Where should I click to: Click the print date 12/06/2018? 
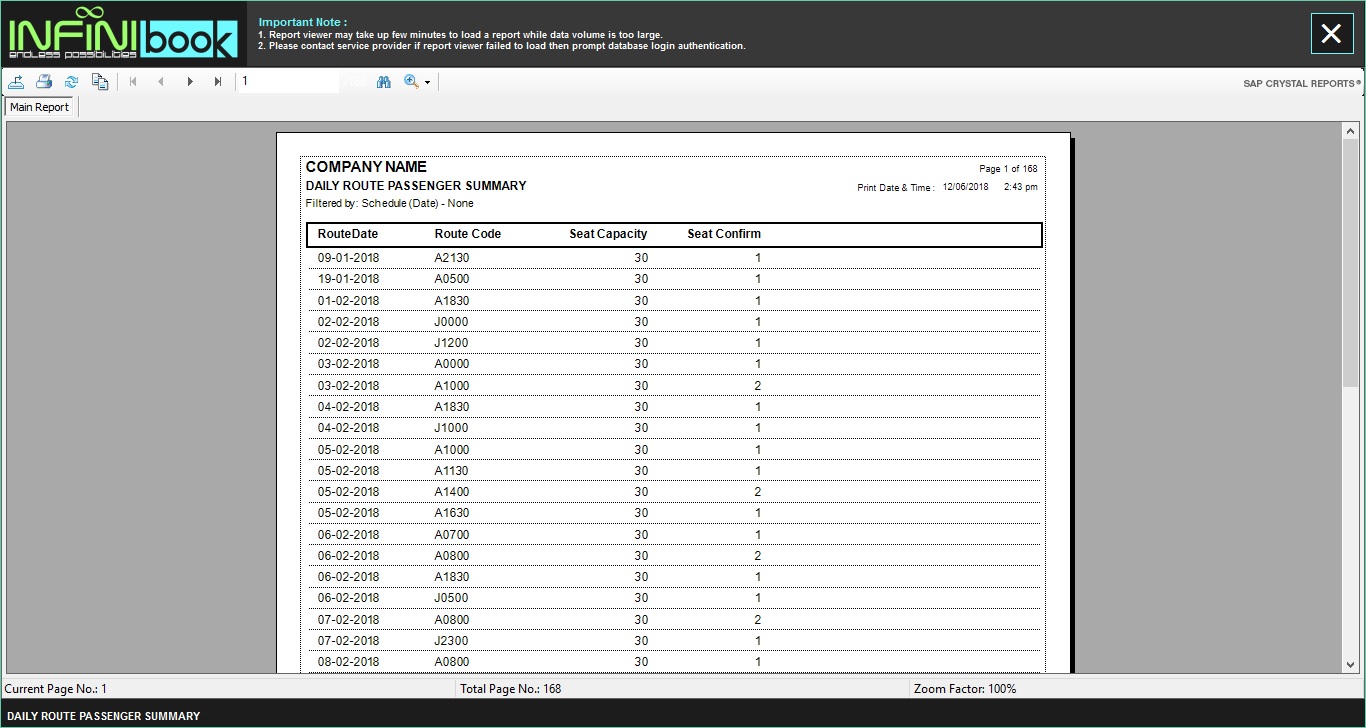pyautogui.click(x=965, y=187)
